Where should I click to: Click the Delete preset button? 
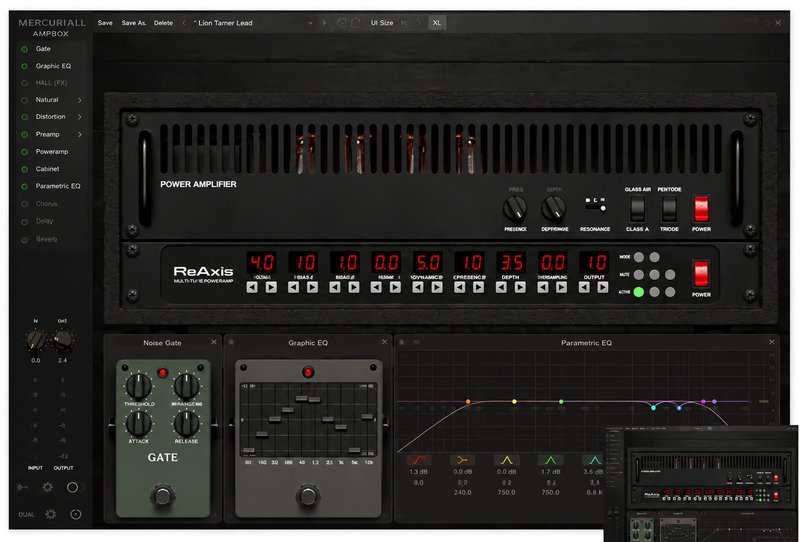click(163, 23)
